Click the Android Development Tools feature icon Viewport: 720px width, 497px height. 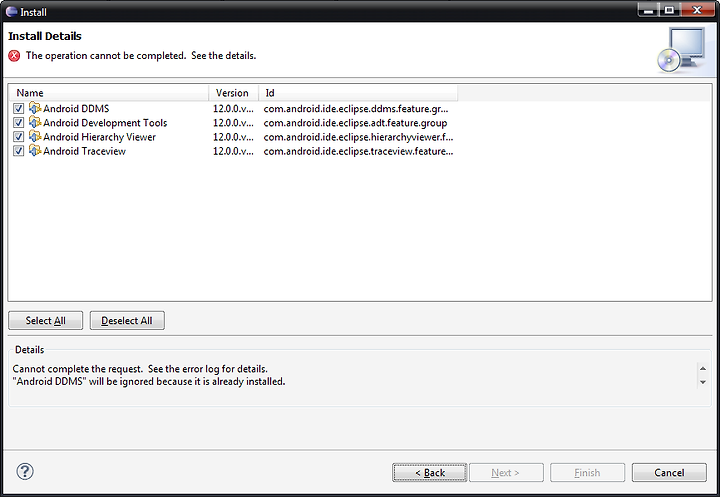[x=35, y=122]
